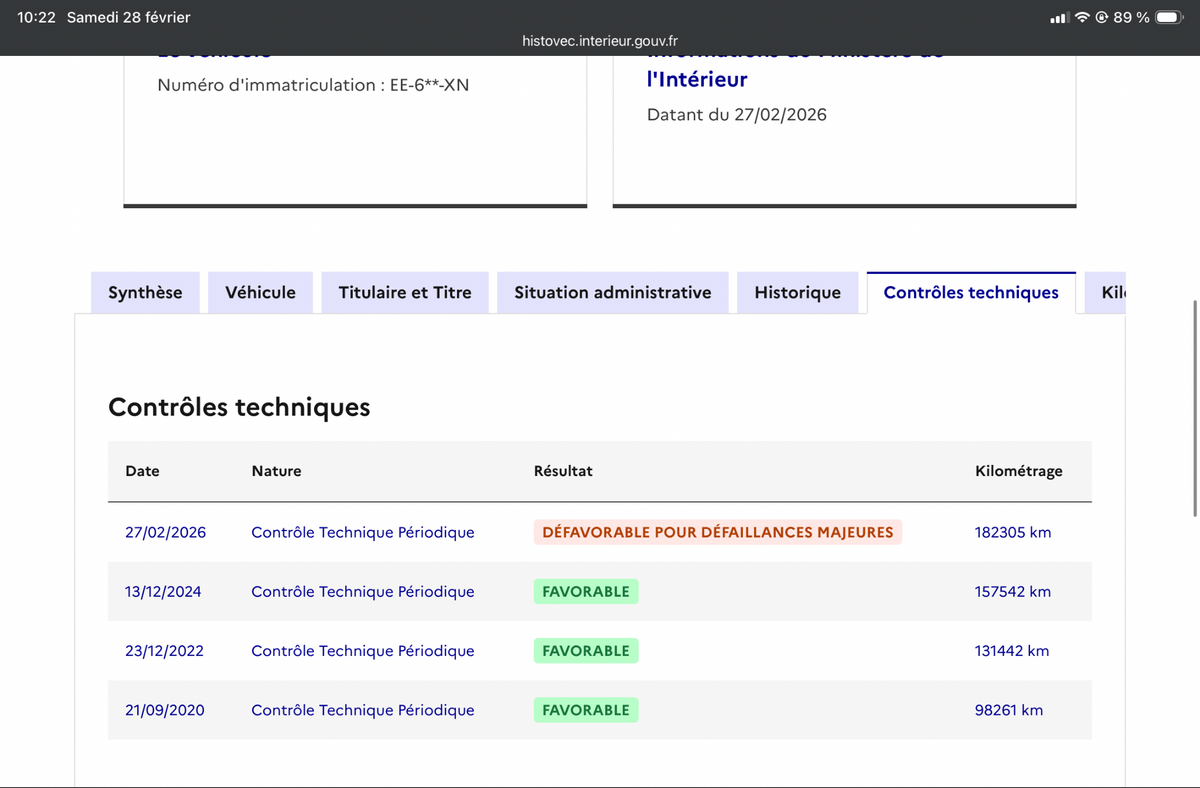Image resolution: width=1200 pixels, height=788 pixels.
Task: Click the 27/02/2026 inspection date
Action: tap(166, 532)
